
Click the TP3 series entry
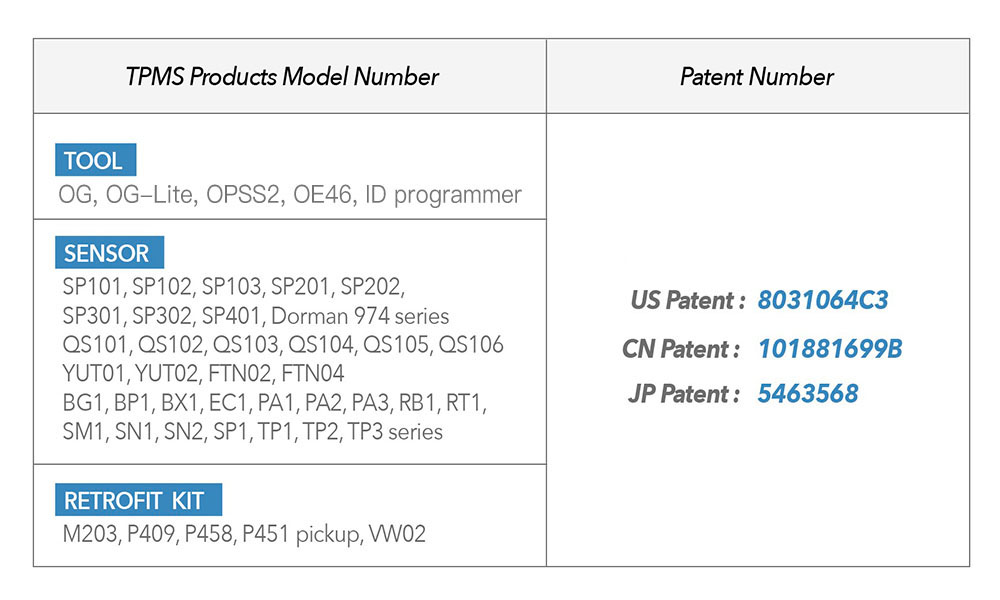coord(395,432)
